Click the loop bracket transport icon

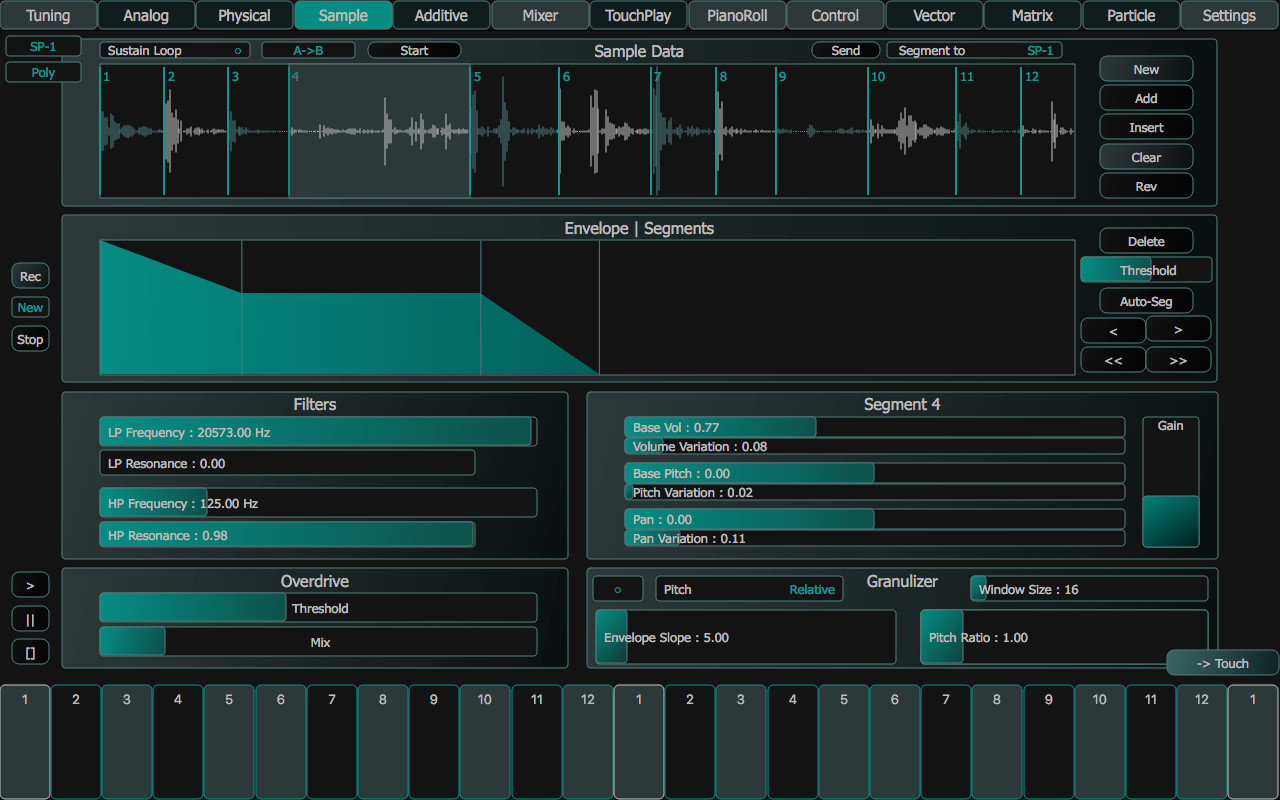pyautogui.click(x=30, y=651)
